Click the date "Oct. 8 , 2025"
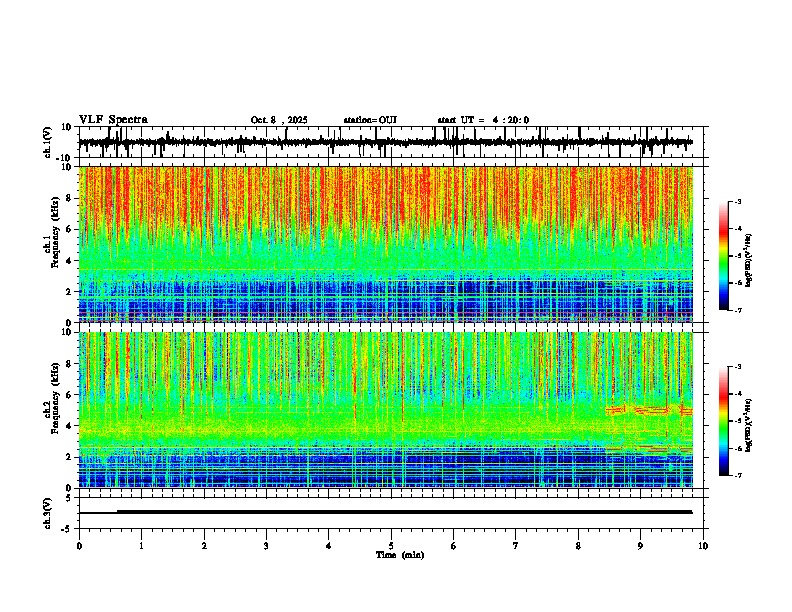 (279, 120)
